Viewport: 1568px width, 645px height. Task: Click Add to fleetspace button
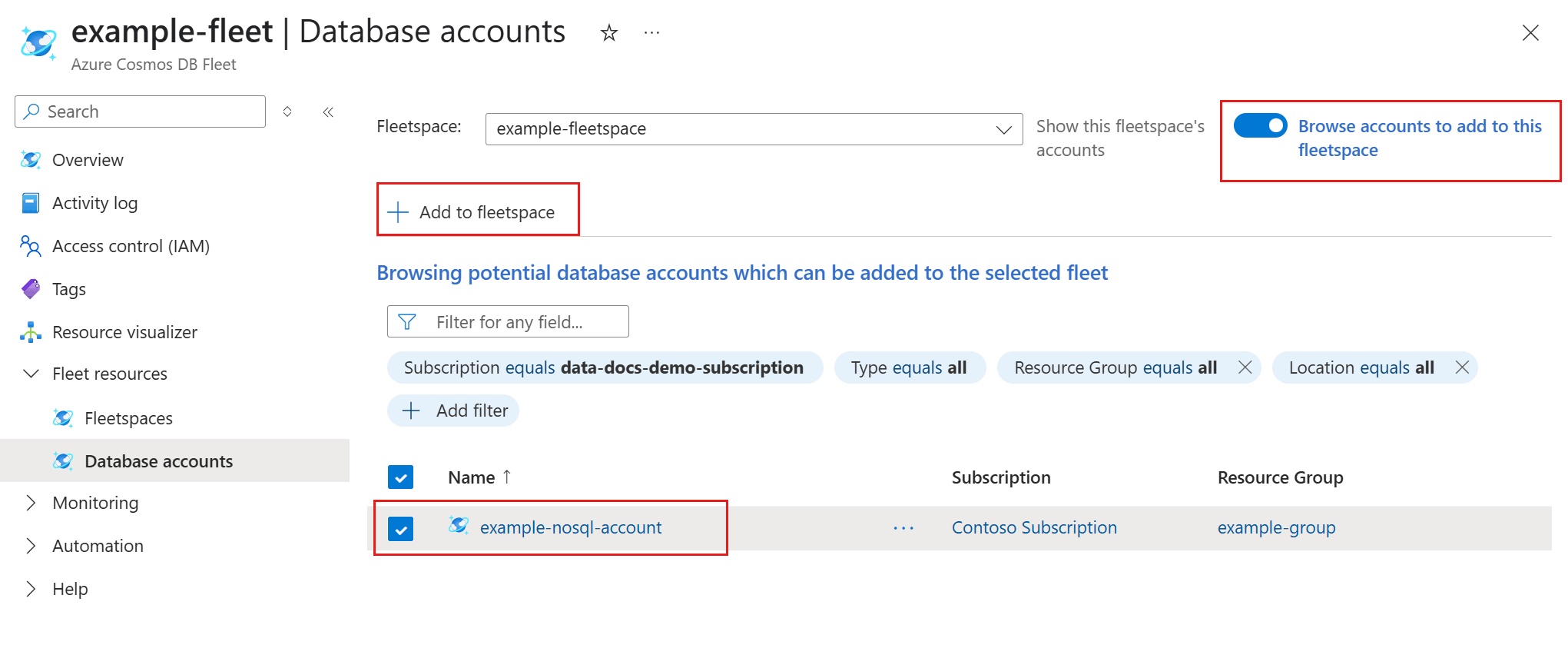point(476,212)
